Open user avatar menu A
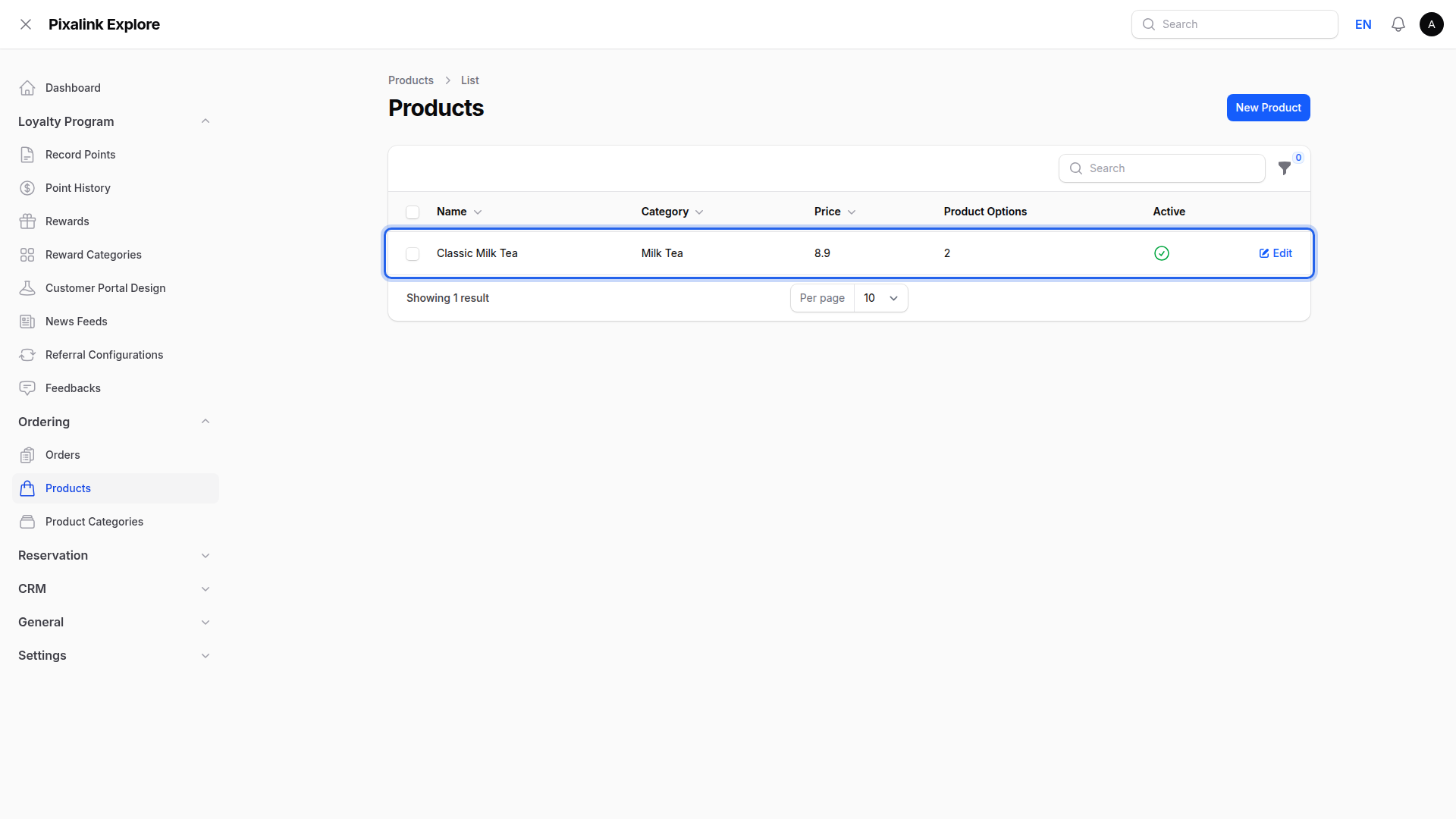This screenshot has height=819, width=1456. [x=1432, y=24]
